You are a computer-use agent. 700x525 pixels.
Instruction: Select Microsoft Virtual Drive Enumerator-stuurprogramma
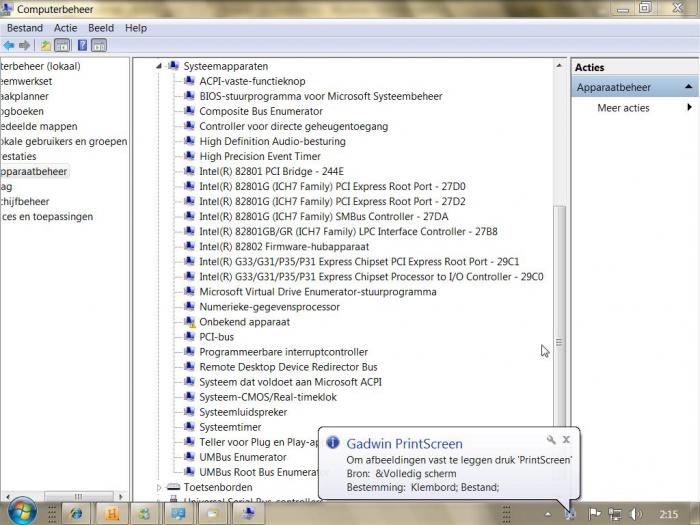point(318,292)
